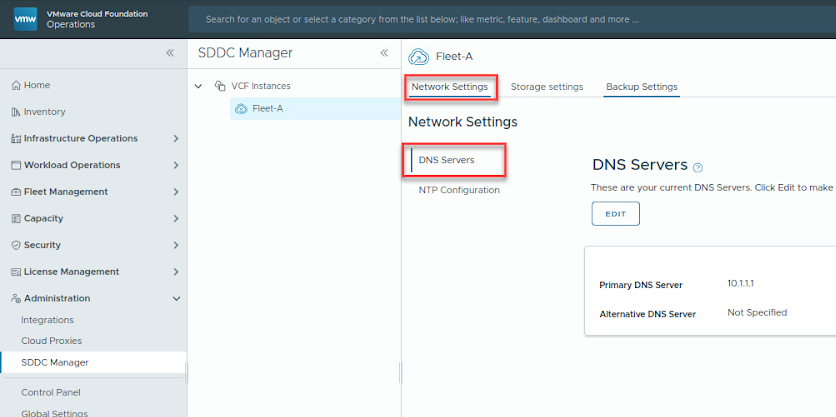This screenshot has width=836, height=417.
Task: Switch to the Backup Settings tab
Action: (641, 87)
